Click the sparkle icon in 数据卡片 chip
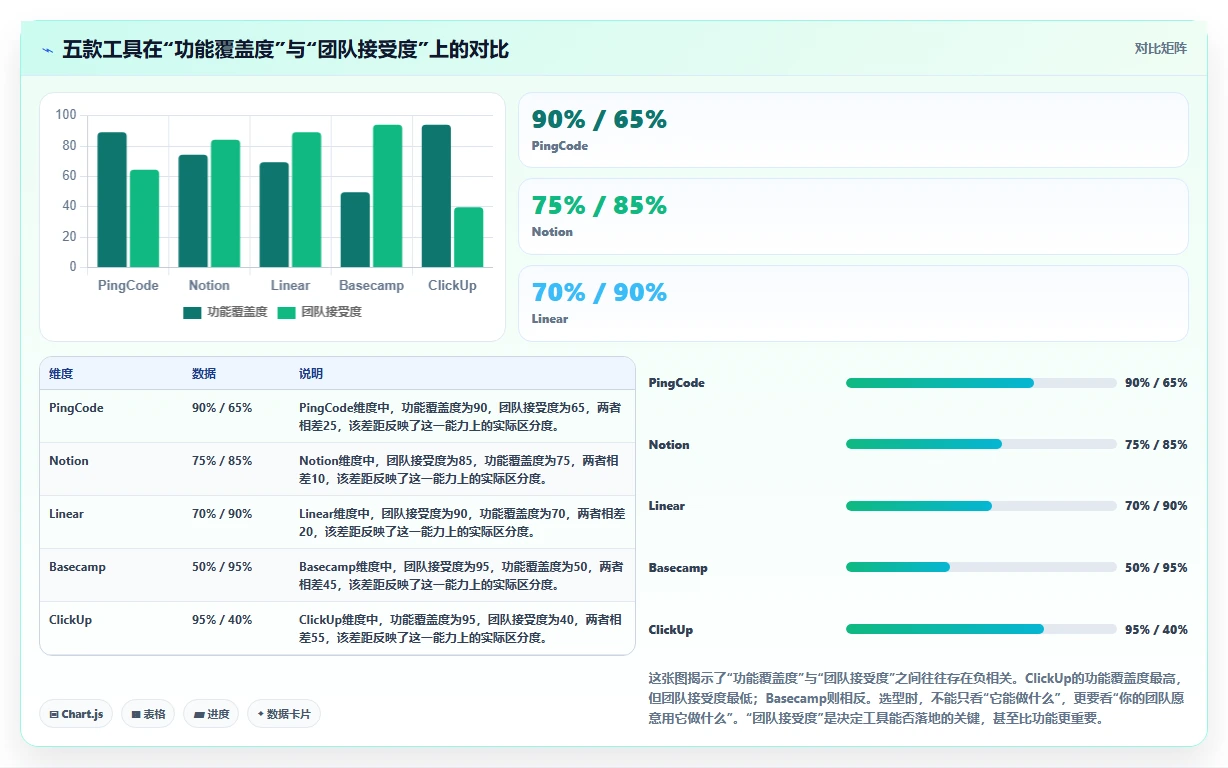This screenshot has width=1228, height=768. coord(260,714)
